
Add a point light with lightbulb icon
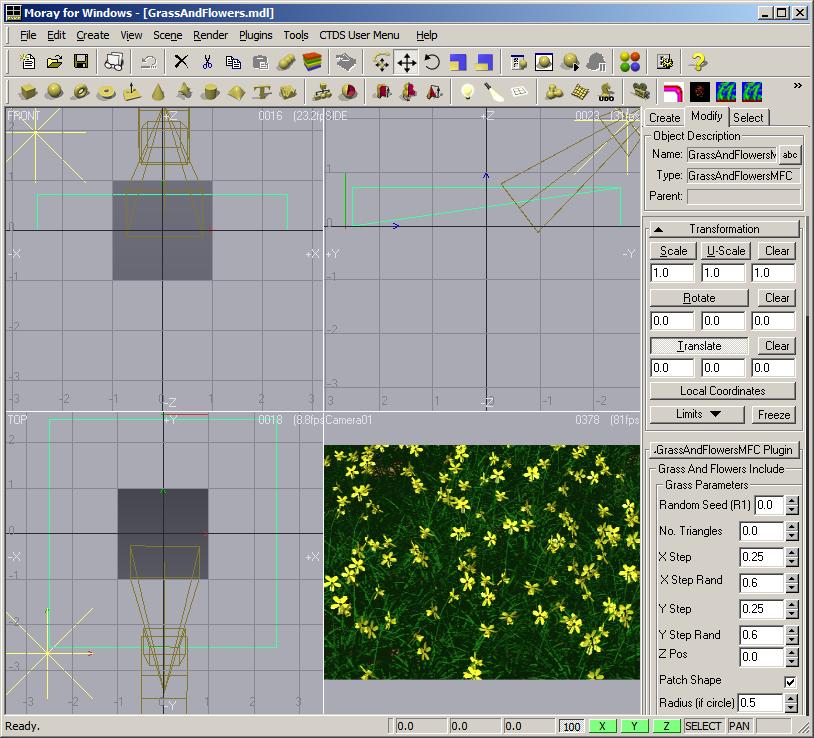(x=466, y=92)
